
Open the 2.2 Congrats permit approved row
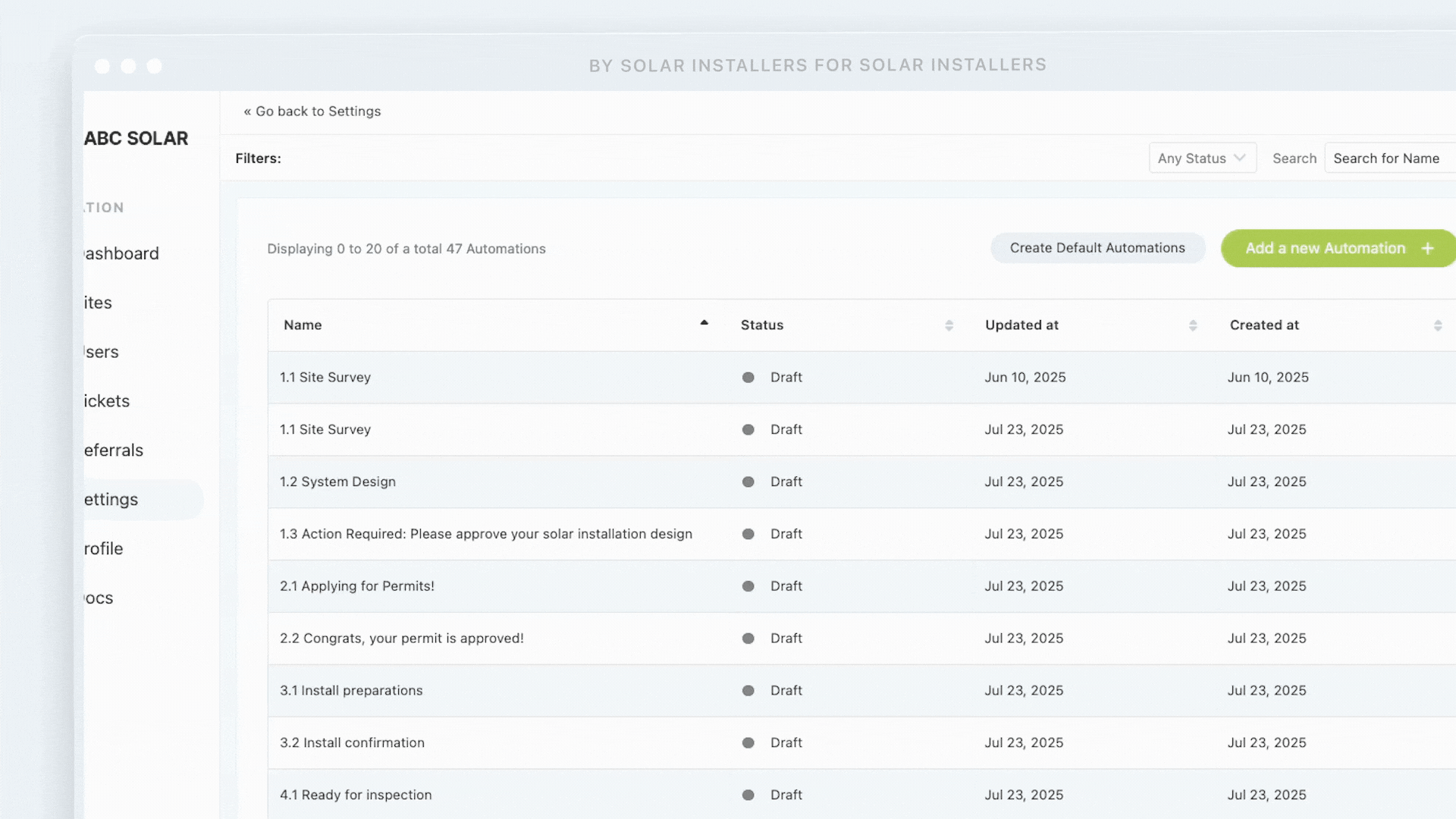(x=402, y=639)
